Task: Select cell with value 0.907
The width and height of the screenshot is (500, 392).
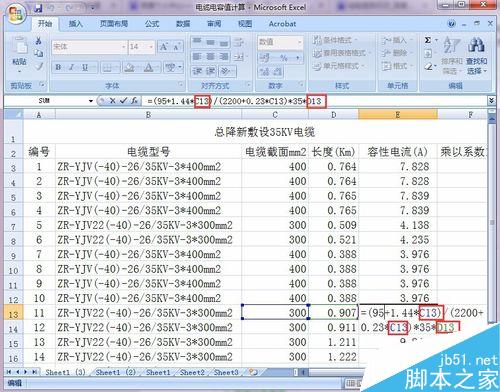Action: [334, 313]
